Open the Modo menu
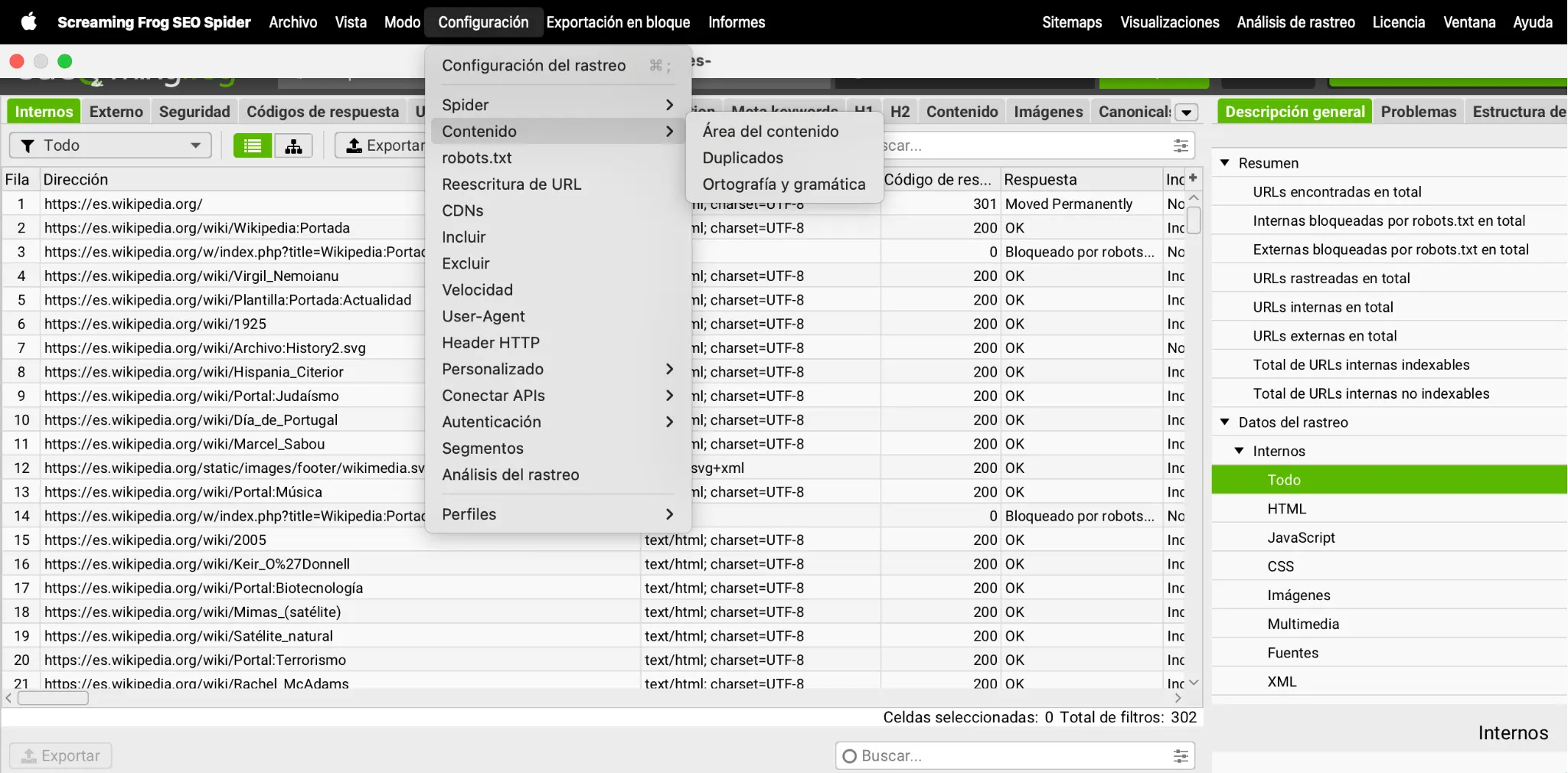This screenshot has width=1568, height=773. pos(403,22)
